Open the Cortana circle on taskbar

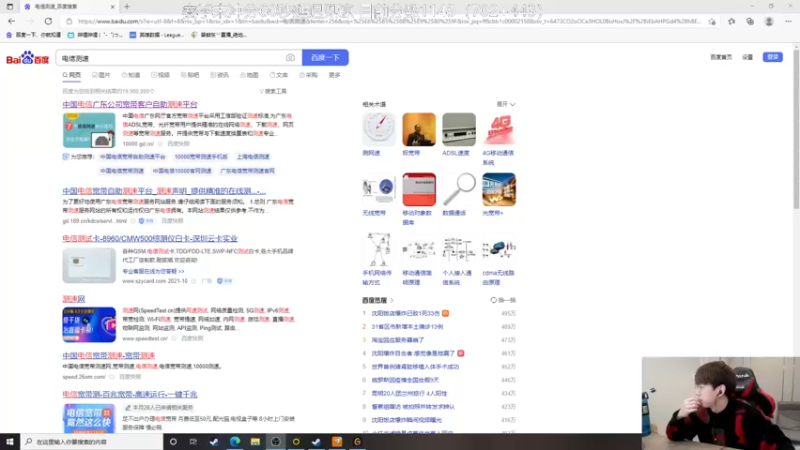(173, 442)
